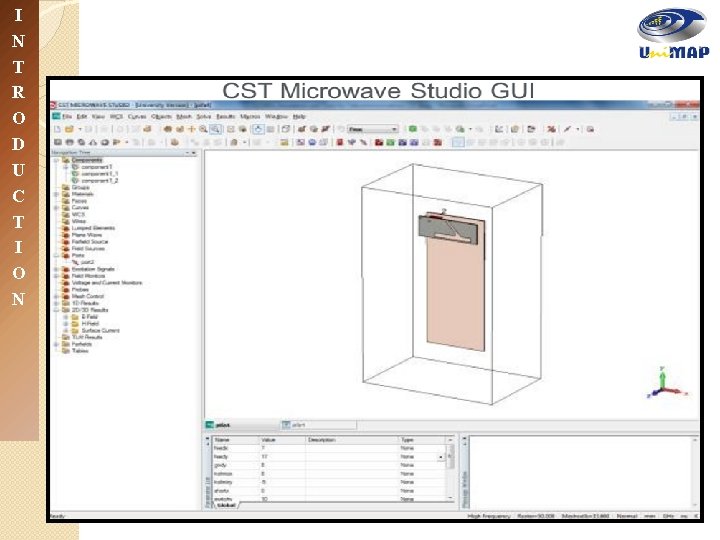Click the Zoom magnifier tool

(203, 129)
